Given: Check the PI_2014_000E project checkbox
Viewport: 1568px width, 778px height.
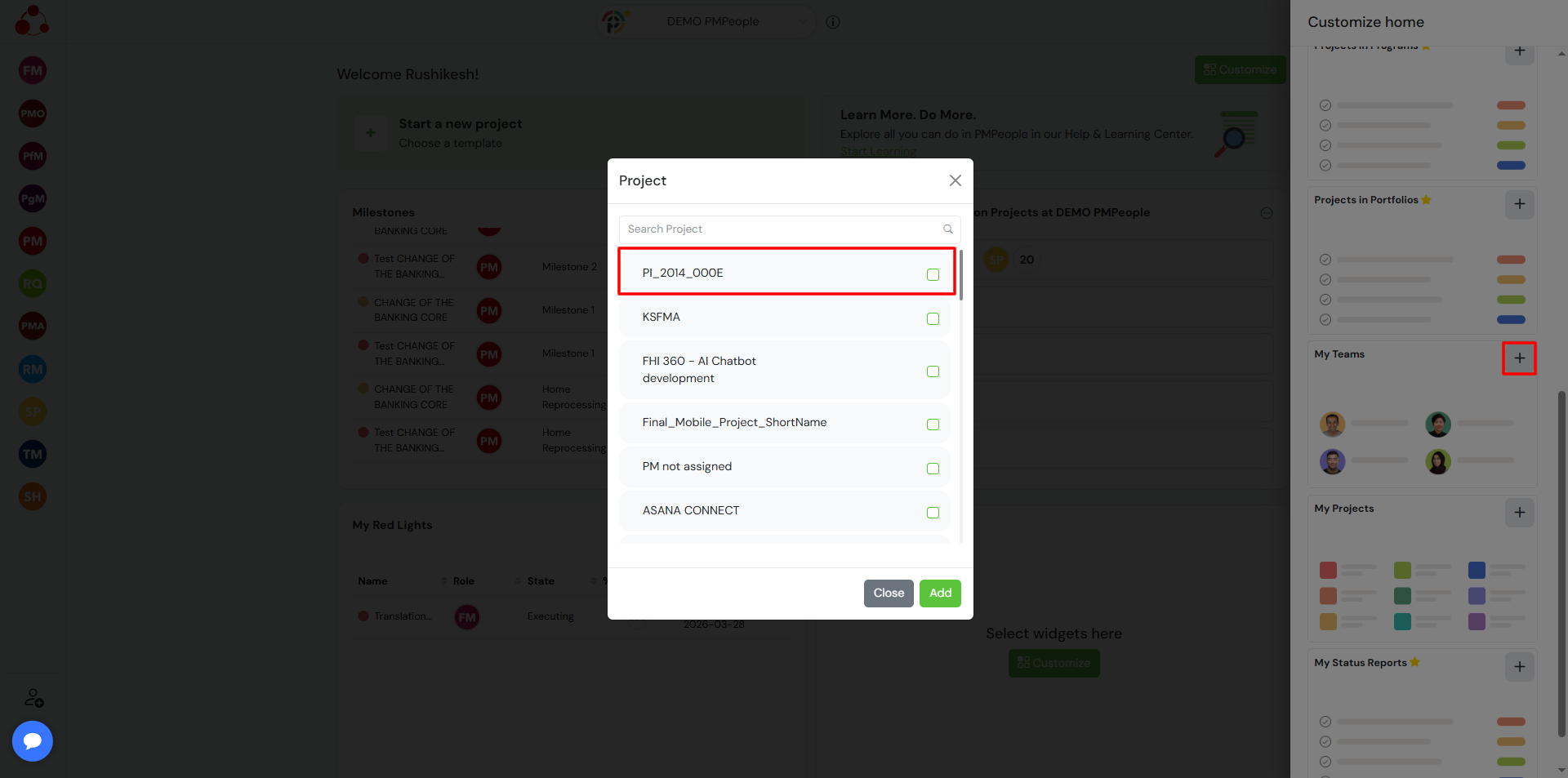Looking at the screenshot, I should (x=933, y=274).
